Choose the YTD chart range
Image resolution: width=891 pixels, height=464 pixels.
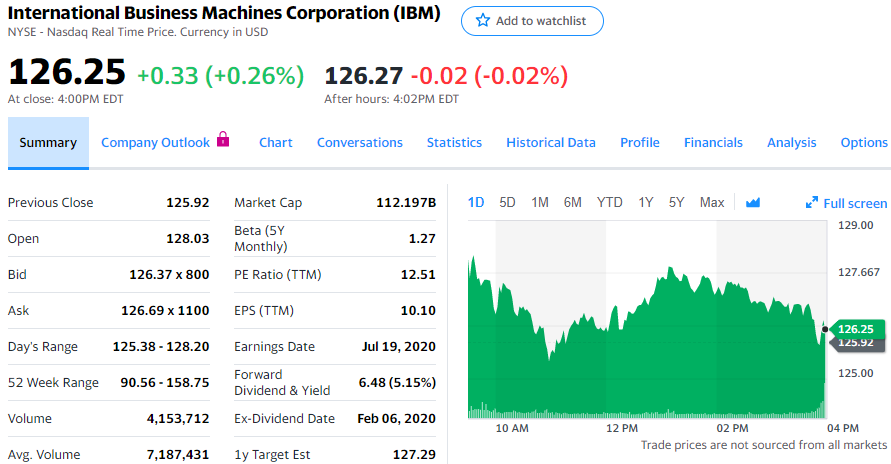[x=609, y=202]
